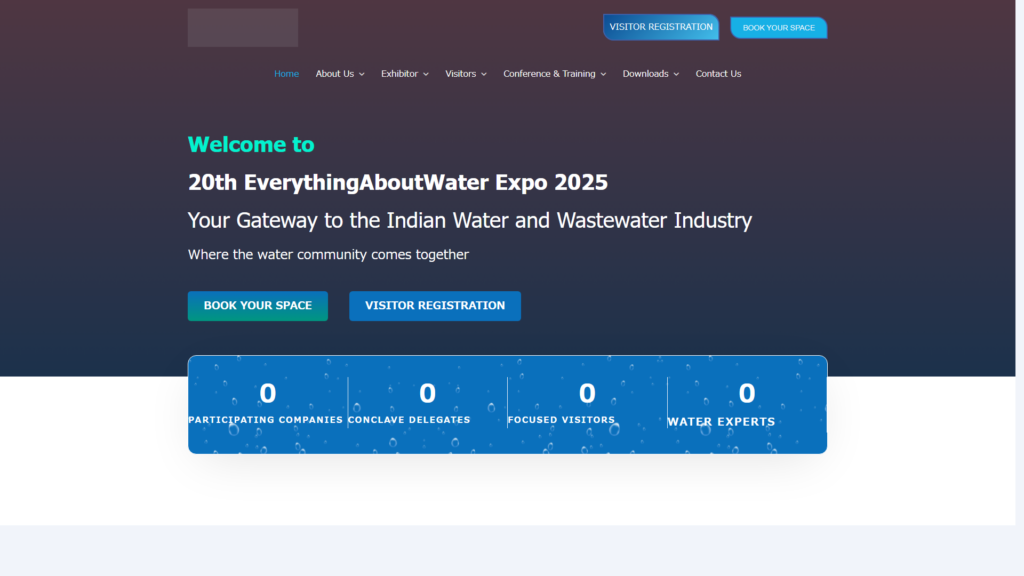
Task: Expand About Us chevron arrow
Action: click(362, 74)
